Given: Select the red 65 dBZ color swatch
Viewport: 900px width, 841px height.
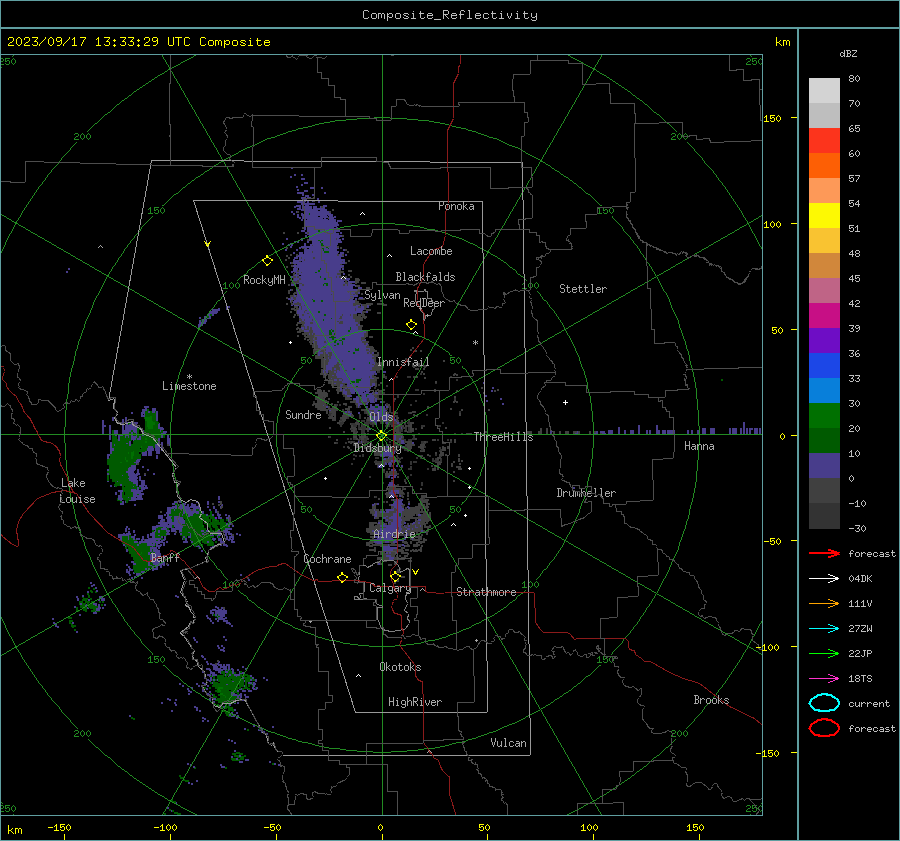Looking at the screenshot, I should [x=824, y=141].
